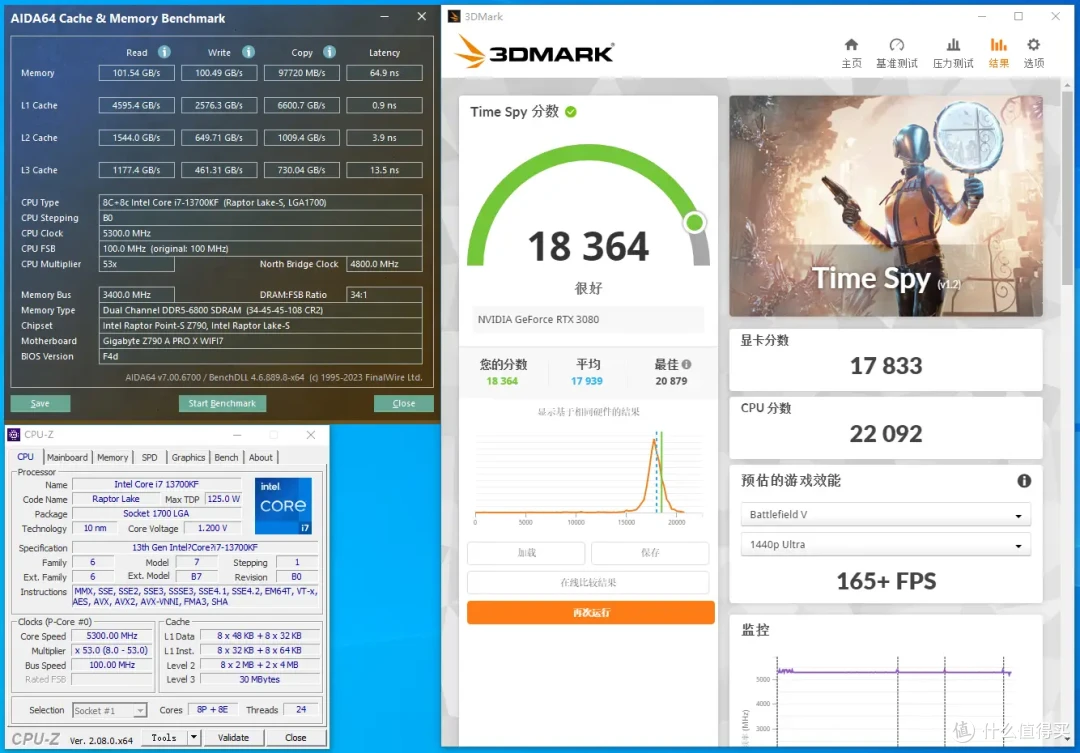
Task: Click the compare results online button
Action: coord(588,582)
